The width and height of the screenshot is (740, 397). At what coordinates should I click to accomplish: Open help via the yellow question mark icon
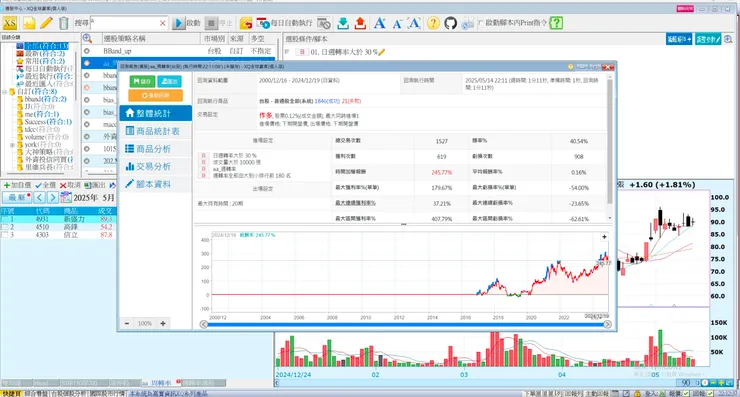click(x=433, y=23)
